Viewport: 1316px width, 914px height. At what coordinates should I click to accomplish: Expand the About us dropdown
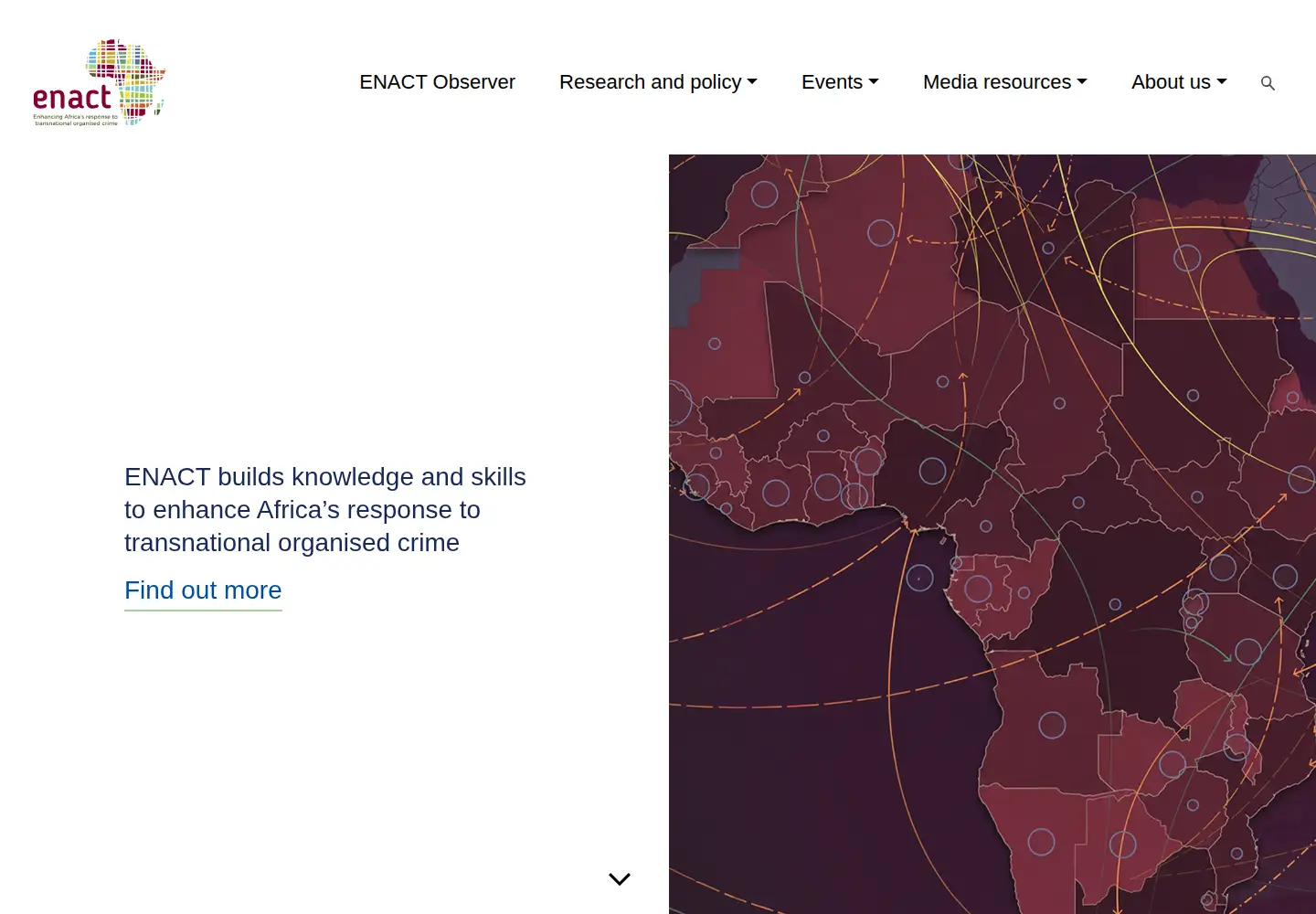click(1179, 82)
